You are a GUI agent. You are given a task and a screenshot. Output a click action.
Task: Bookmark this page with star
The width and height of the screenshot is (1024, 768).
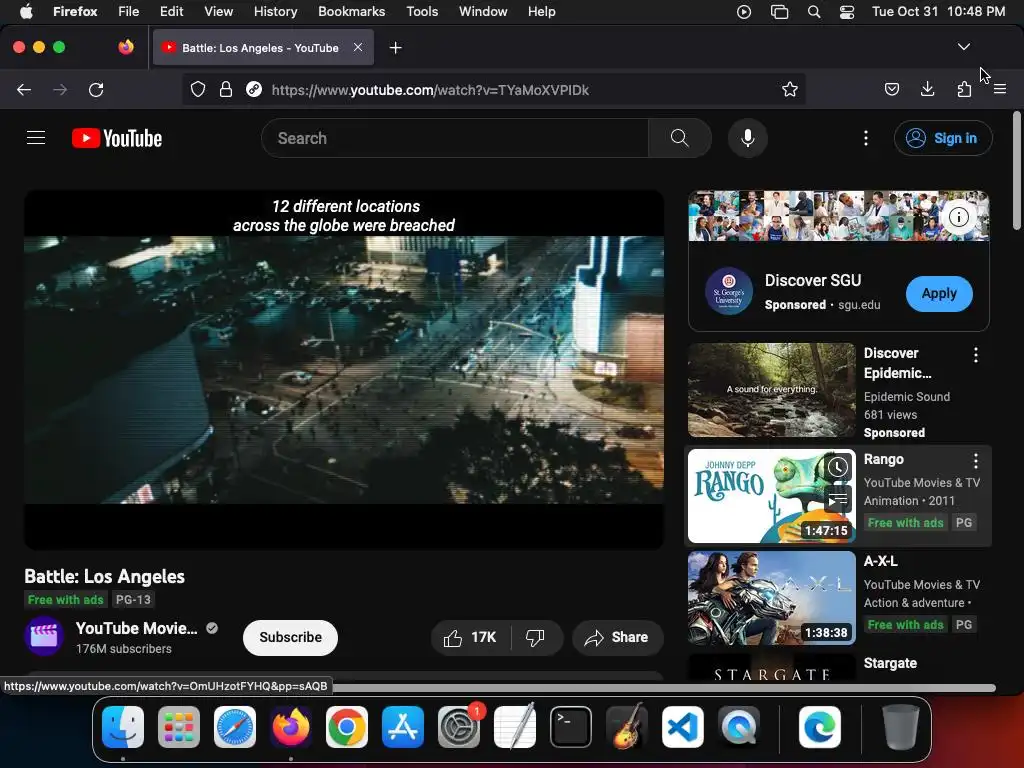coord(790,89)
